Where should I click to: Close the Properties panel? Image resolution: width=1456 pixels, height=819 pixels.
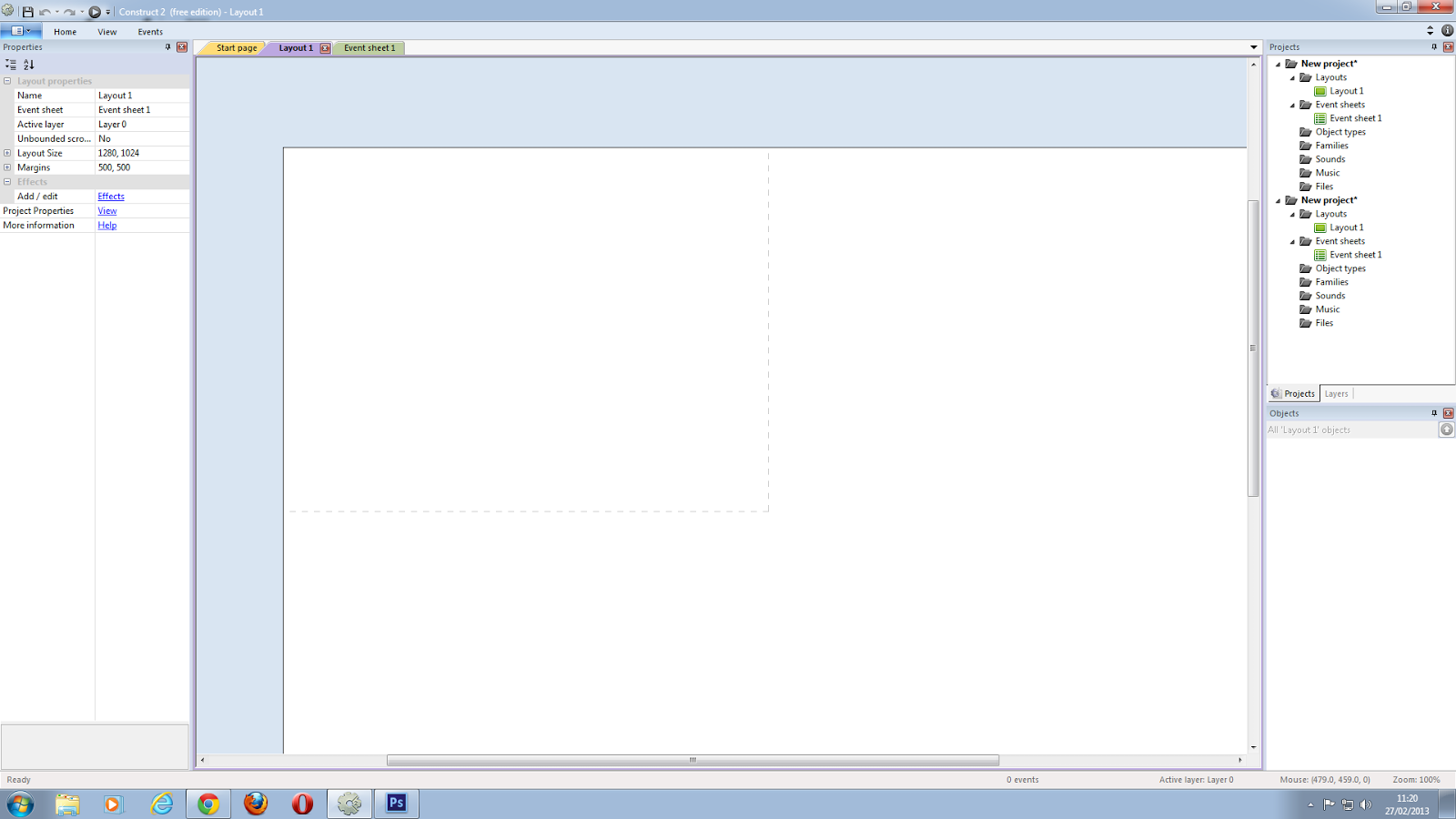coord(182,47)
